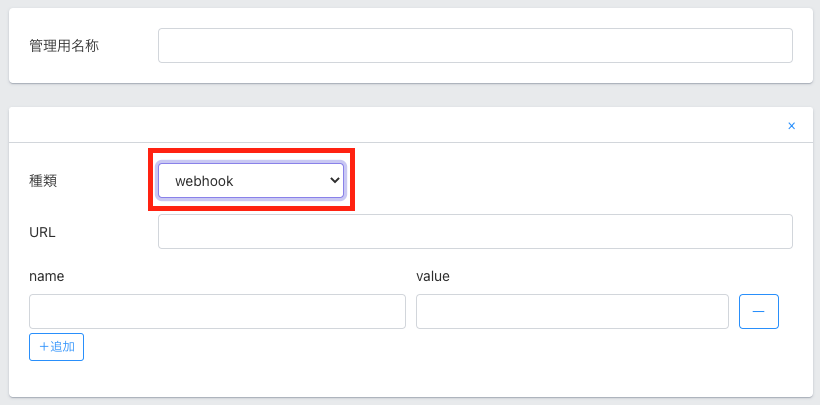
Task: Click the blank space right of the 種類 dropdown
Action: click(x=570, y=181)
